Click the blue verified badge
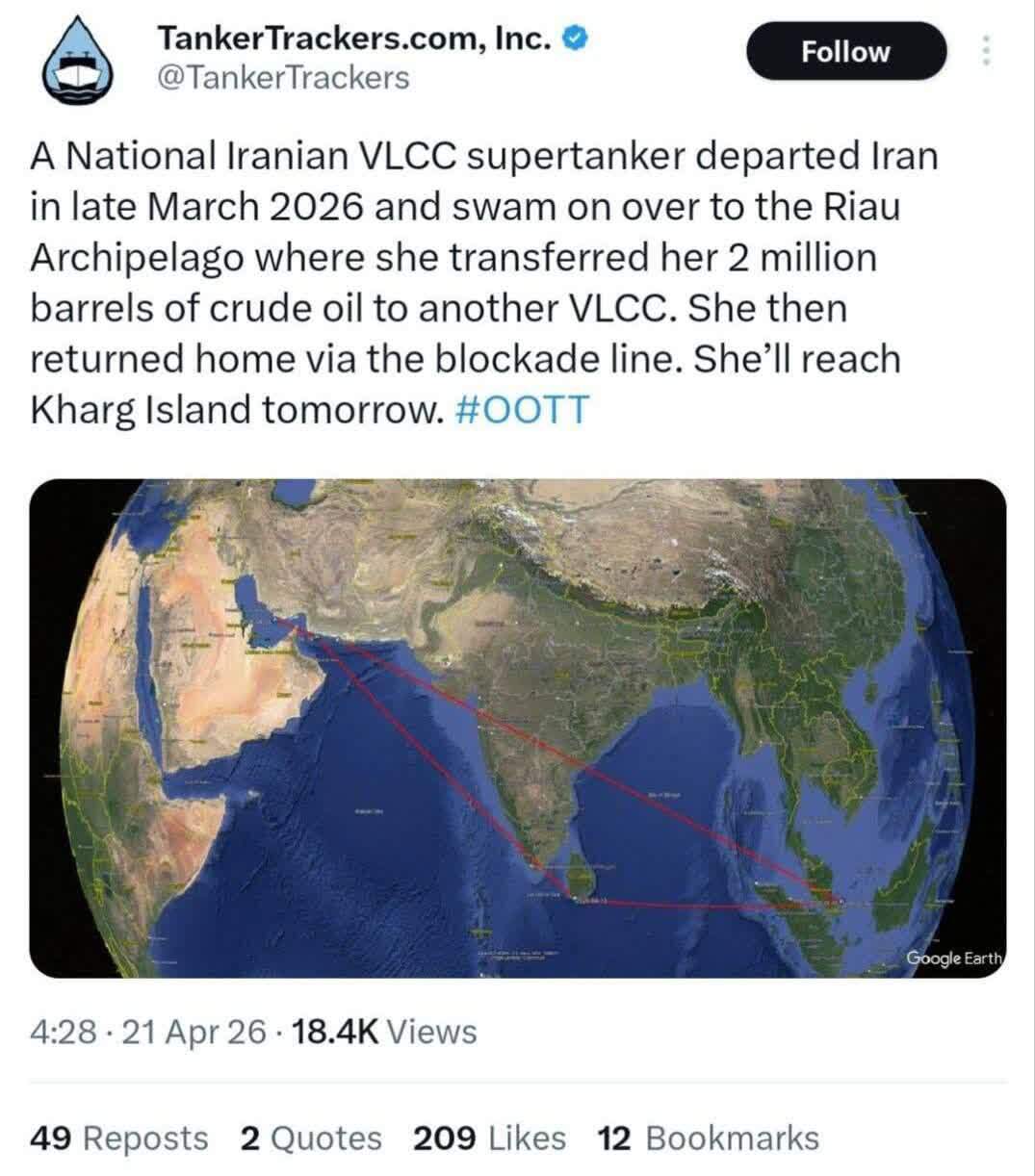Screen dimensions: 1035x1176 (576, 38)
